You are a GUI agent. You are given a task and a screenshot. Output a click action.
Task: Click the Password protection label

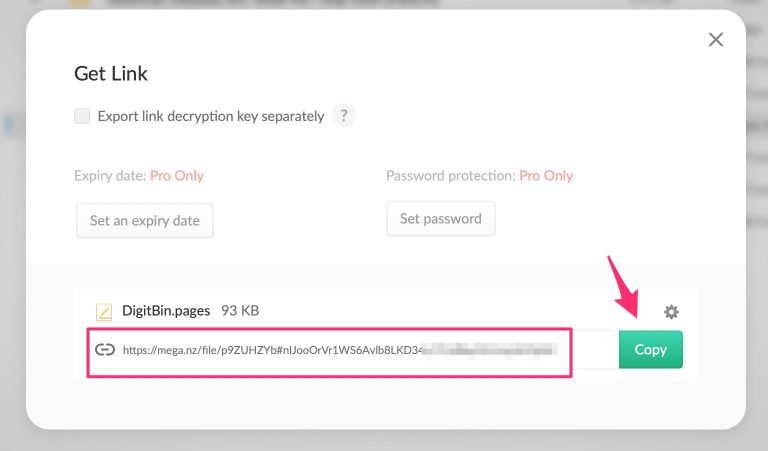tap(450, 175)
